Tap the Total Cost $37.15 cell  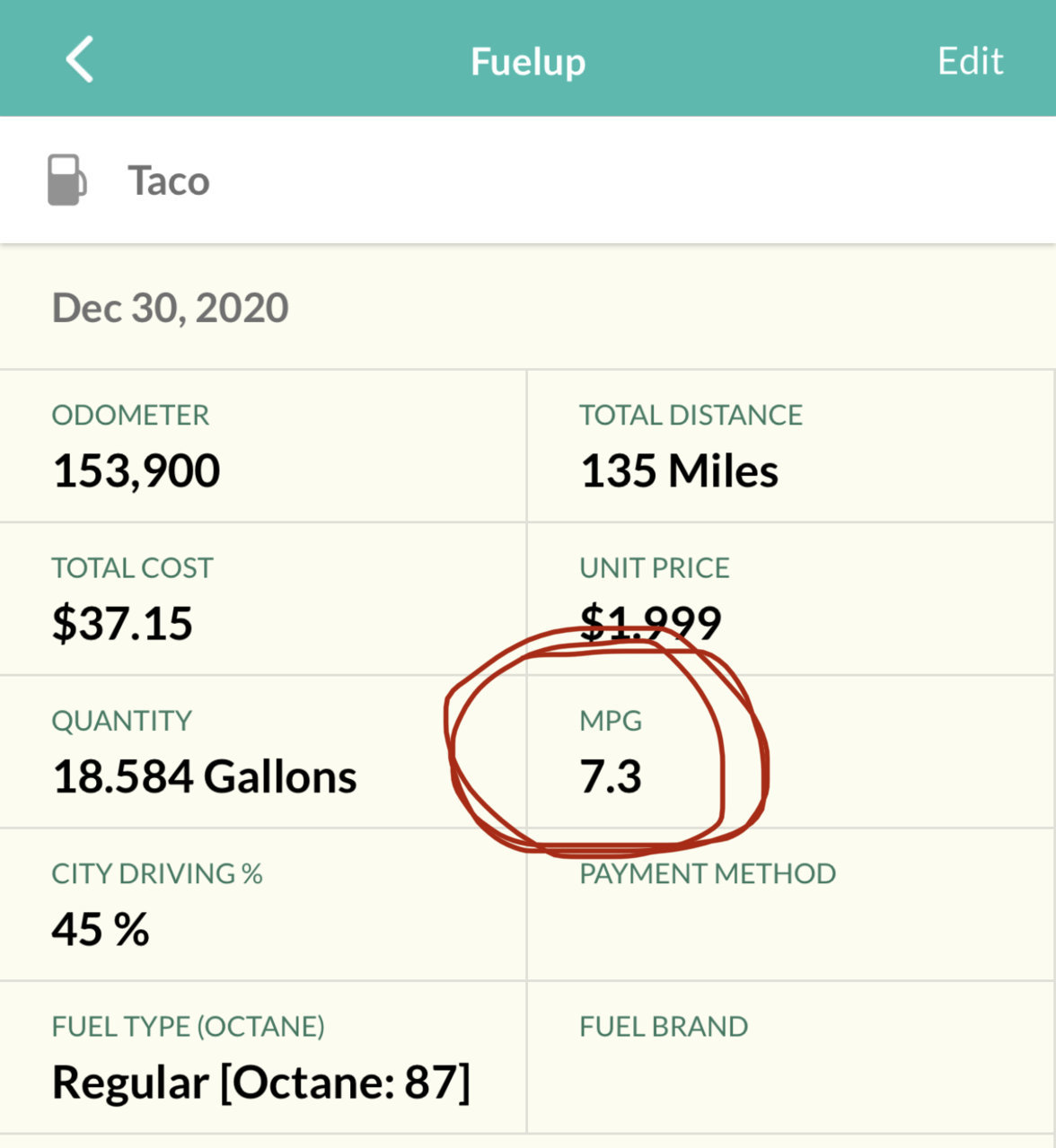[x=263, y=599]
